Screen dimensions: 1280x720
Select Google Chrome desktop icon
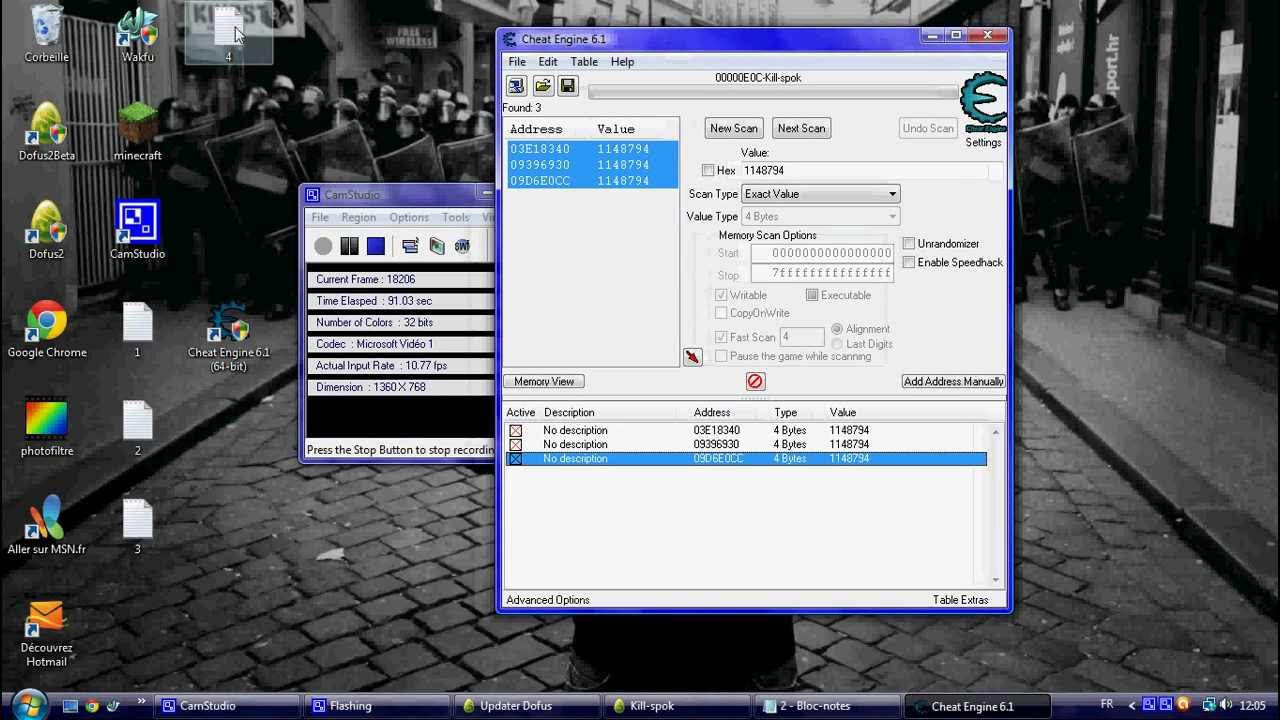[x=47, y=329]
